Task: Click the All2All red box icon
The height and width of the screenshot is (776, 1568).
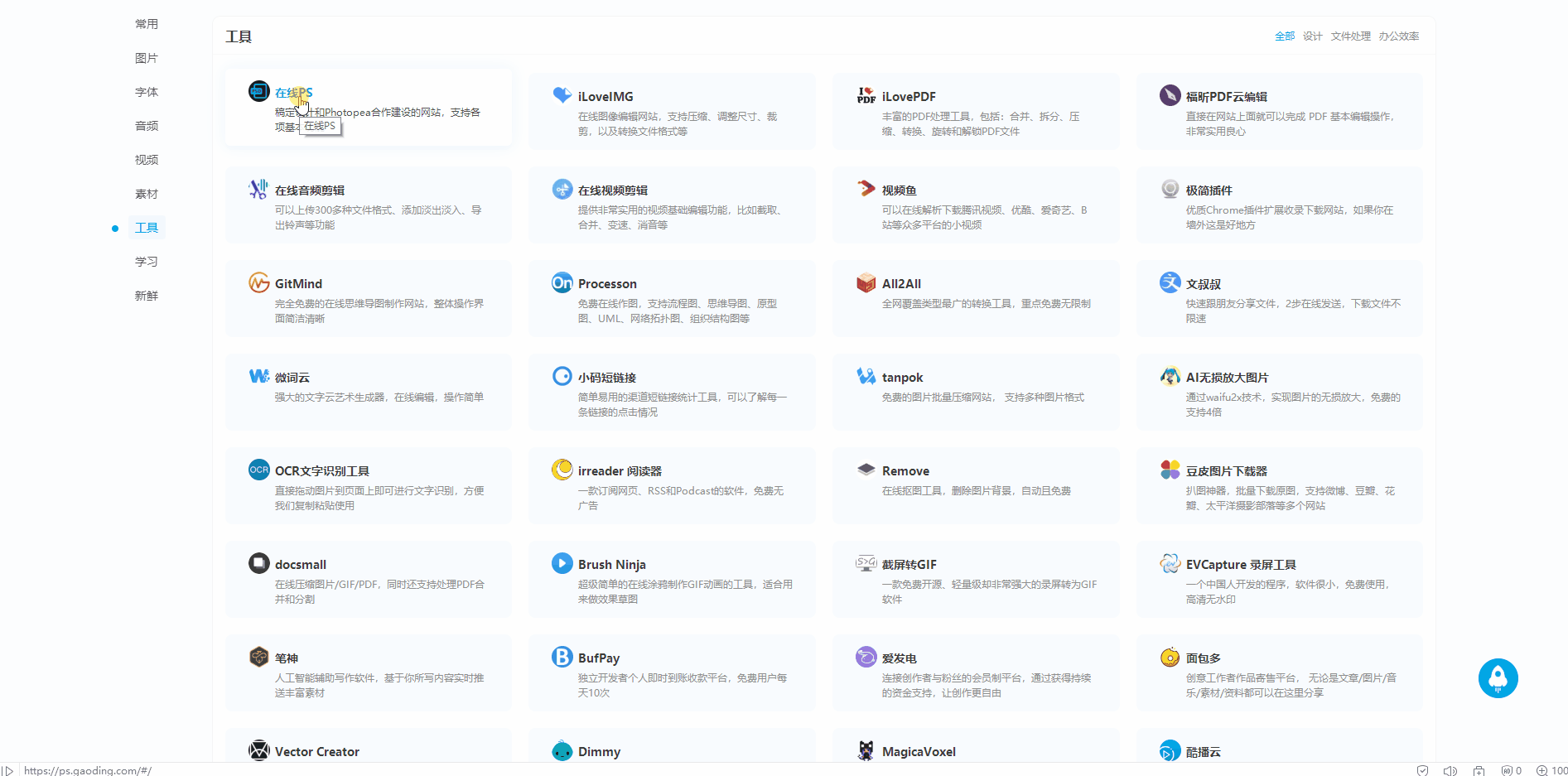Action: 866,282
